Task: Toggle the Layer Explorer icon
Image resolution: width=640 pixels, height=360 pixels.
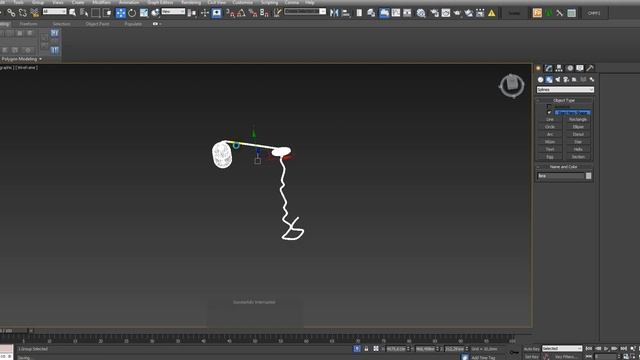Action: click(x=371, y=13)
